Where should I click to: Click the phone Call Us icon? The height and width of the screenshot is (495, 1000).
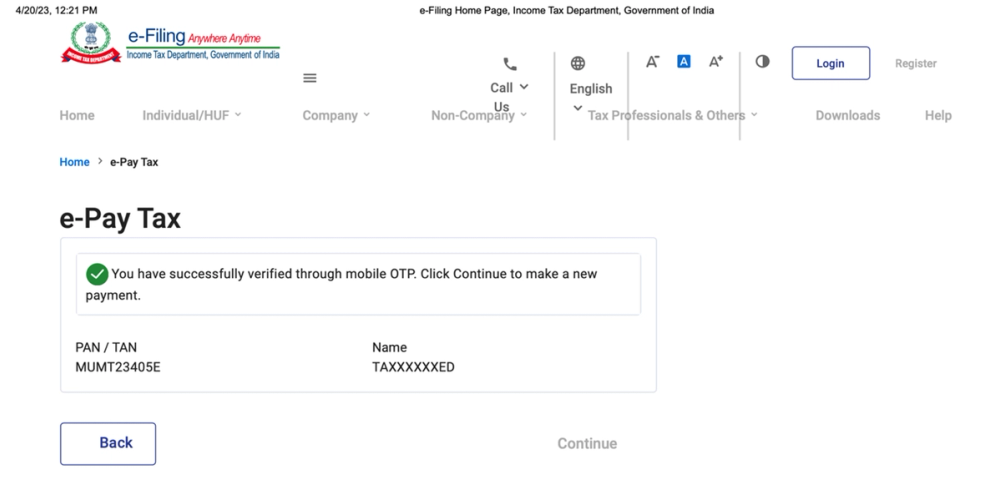coord(510,64)
